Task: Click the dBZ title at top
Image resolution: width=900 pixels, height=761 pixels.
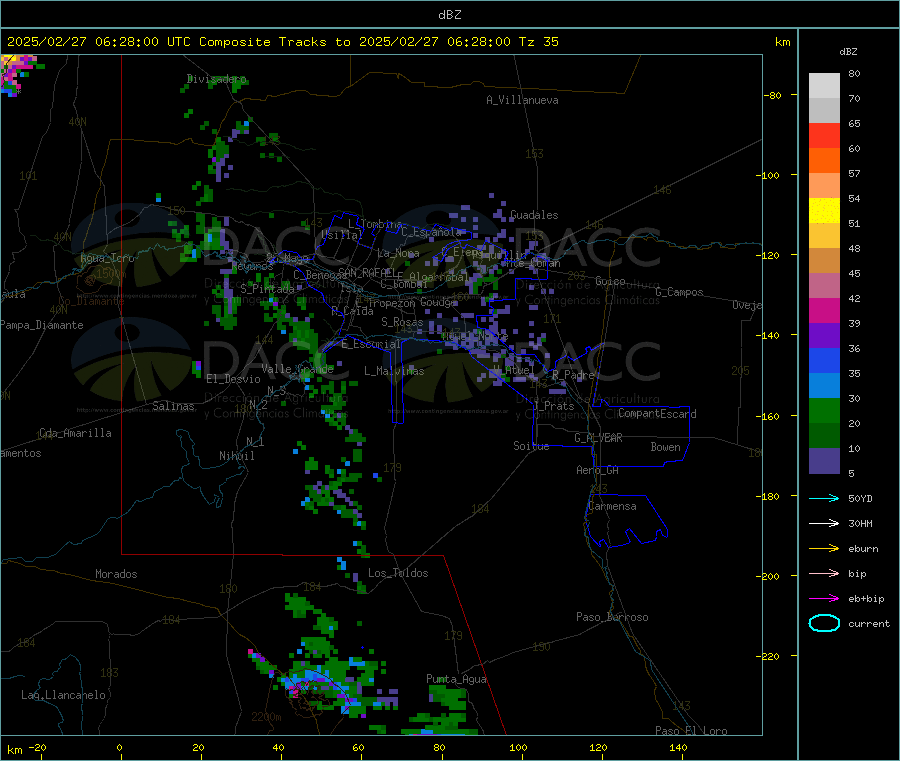Action: [449, 15]
